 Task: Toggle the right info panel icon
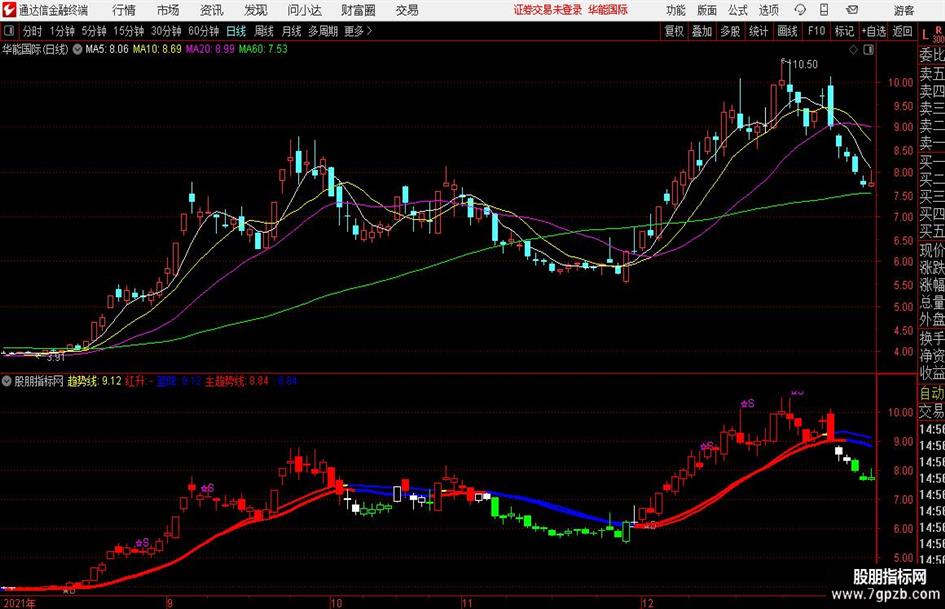pyautogui.click(x=868, y=50)
